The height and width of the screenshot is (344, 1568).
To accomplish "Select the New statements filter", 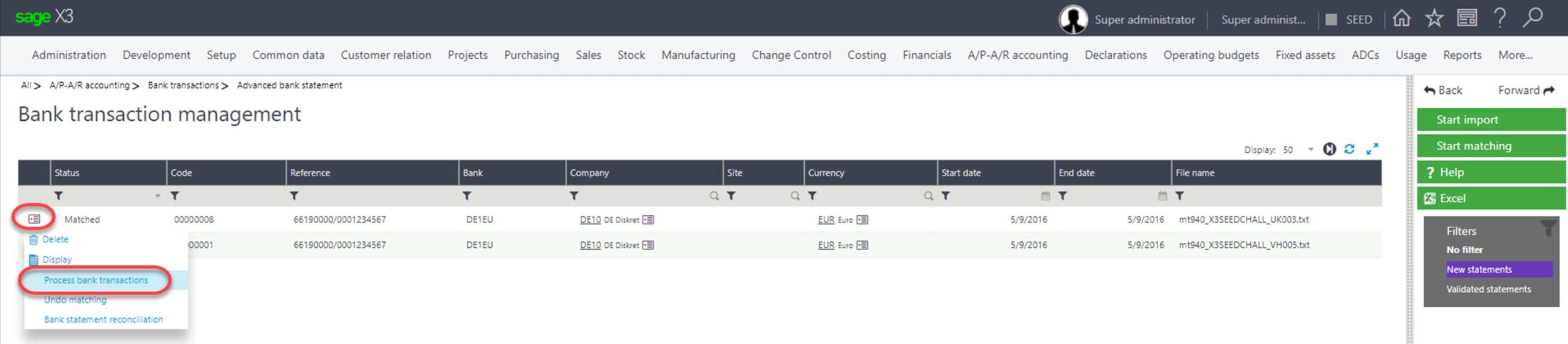I will pyautogui.click(x=1479, y=269).
